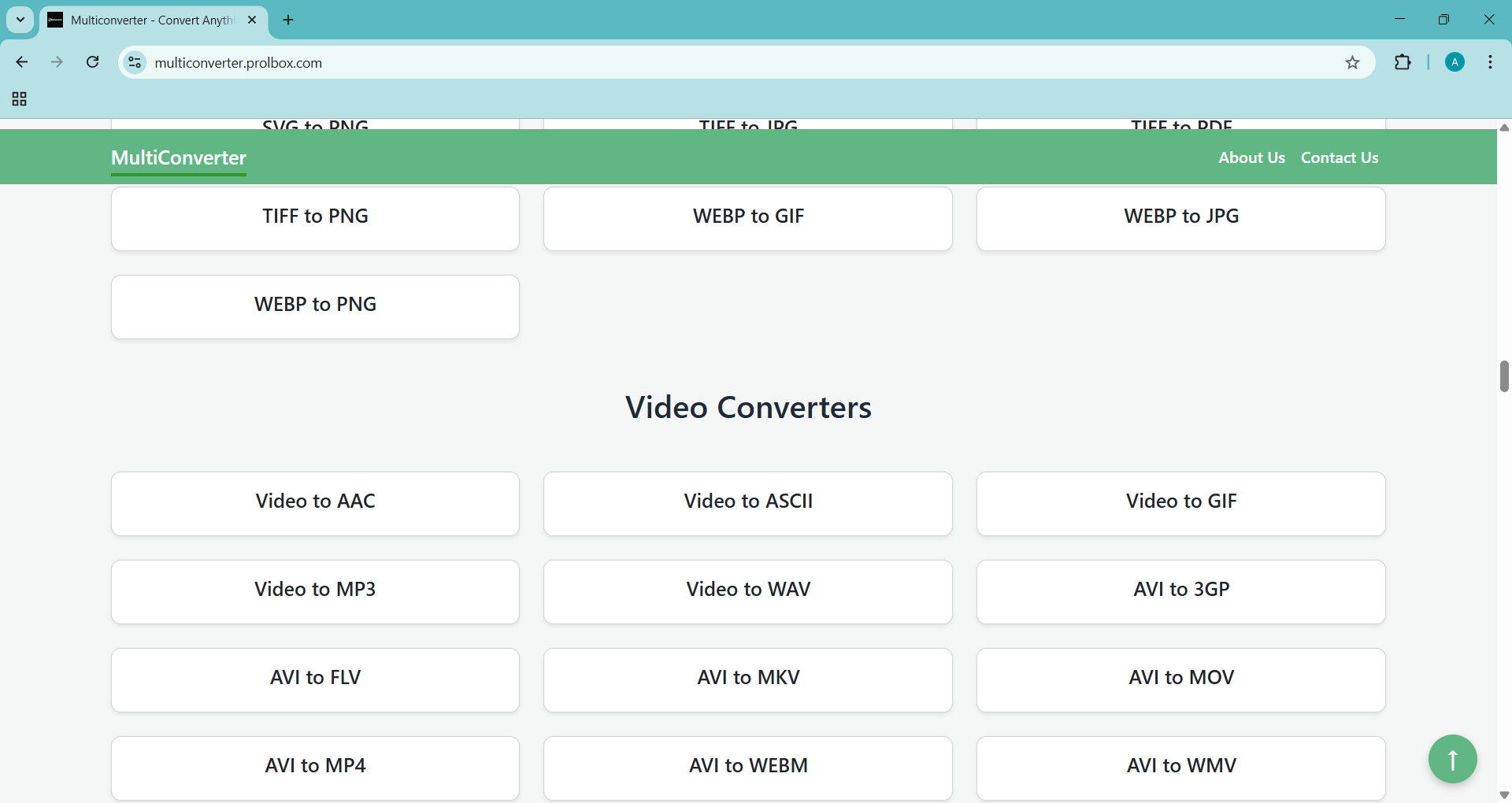This screenshot has height=803, width=1512.
Task: Go back using the back arrow
Action: 22,62
